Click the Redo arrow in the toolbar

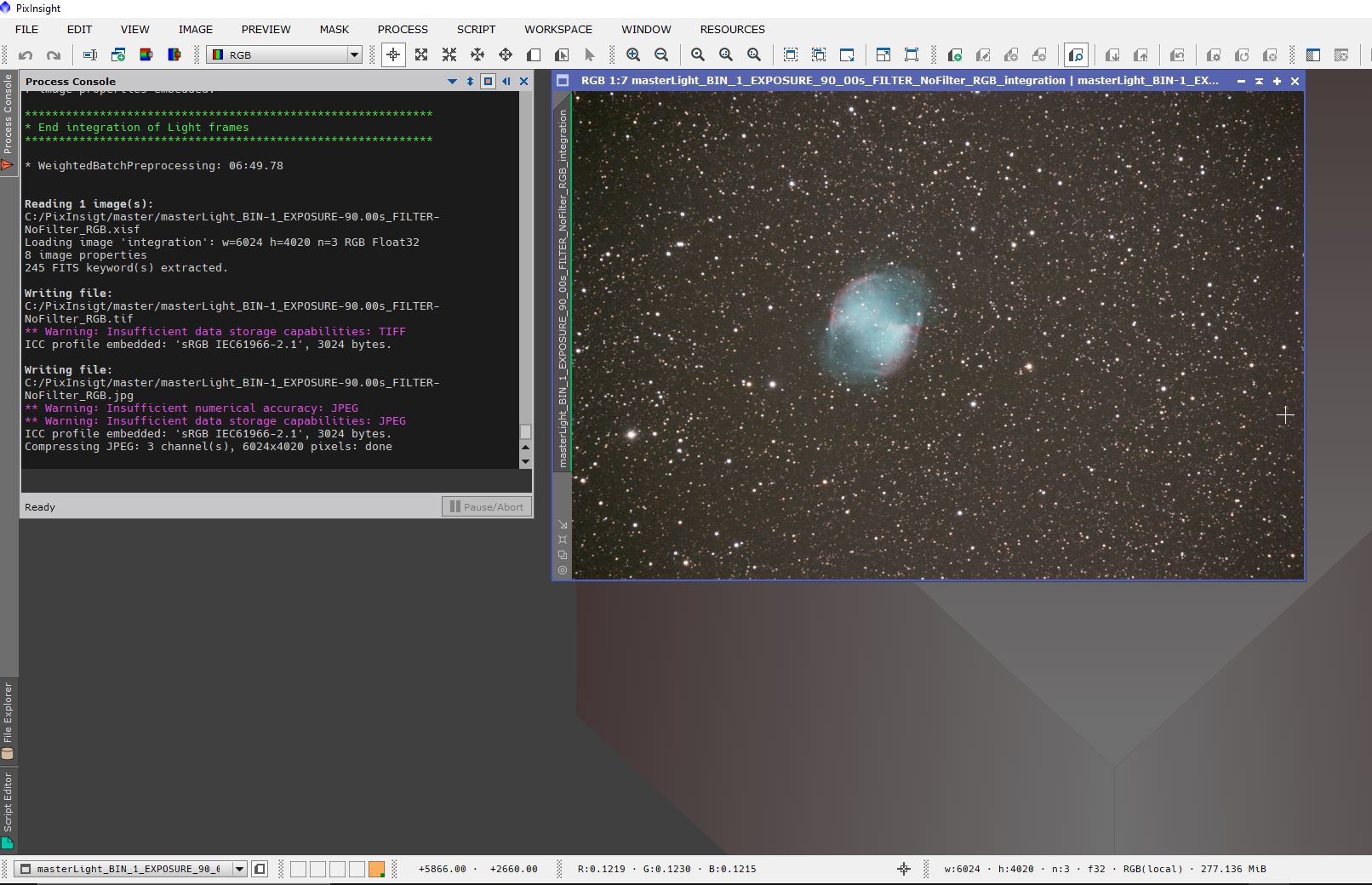pyautogui.click(x=54, y=55)
